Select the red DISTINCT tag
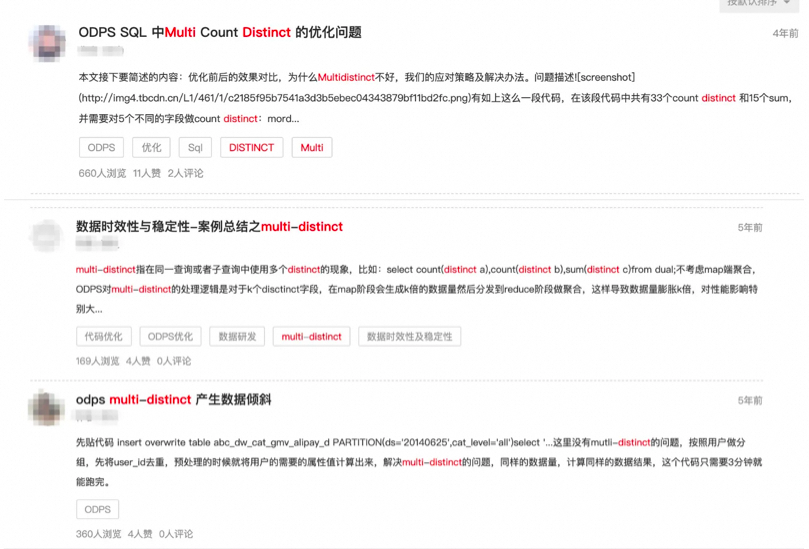 pos(251,148)
